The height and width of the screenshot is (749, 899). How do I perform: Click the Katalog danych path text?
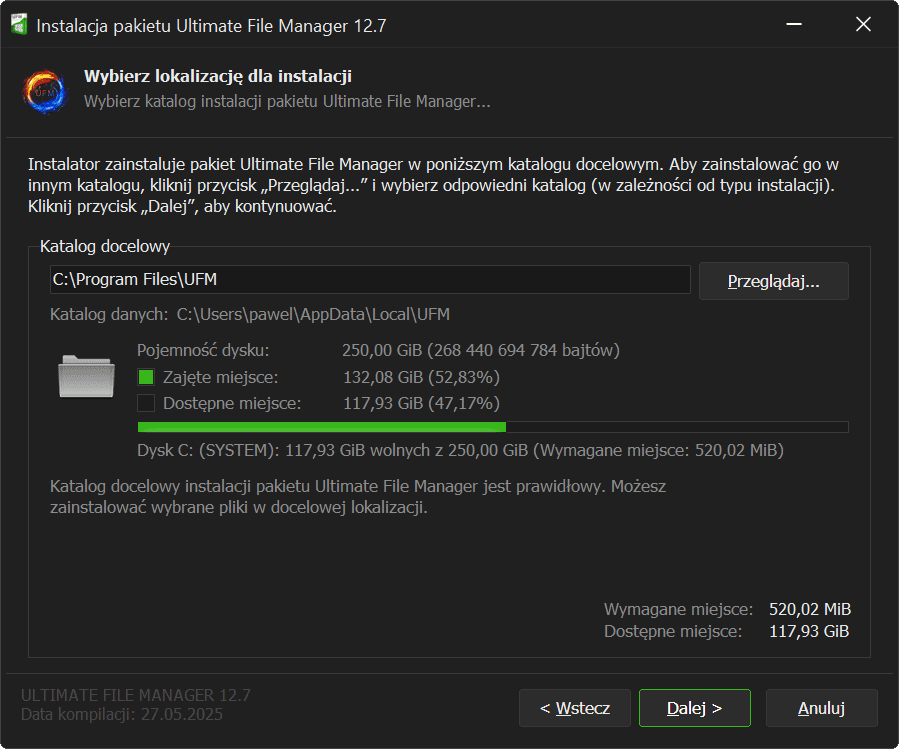(x=313, y=315)
